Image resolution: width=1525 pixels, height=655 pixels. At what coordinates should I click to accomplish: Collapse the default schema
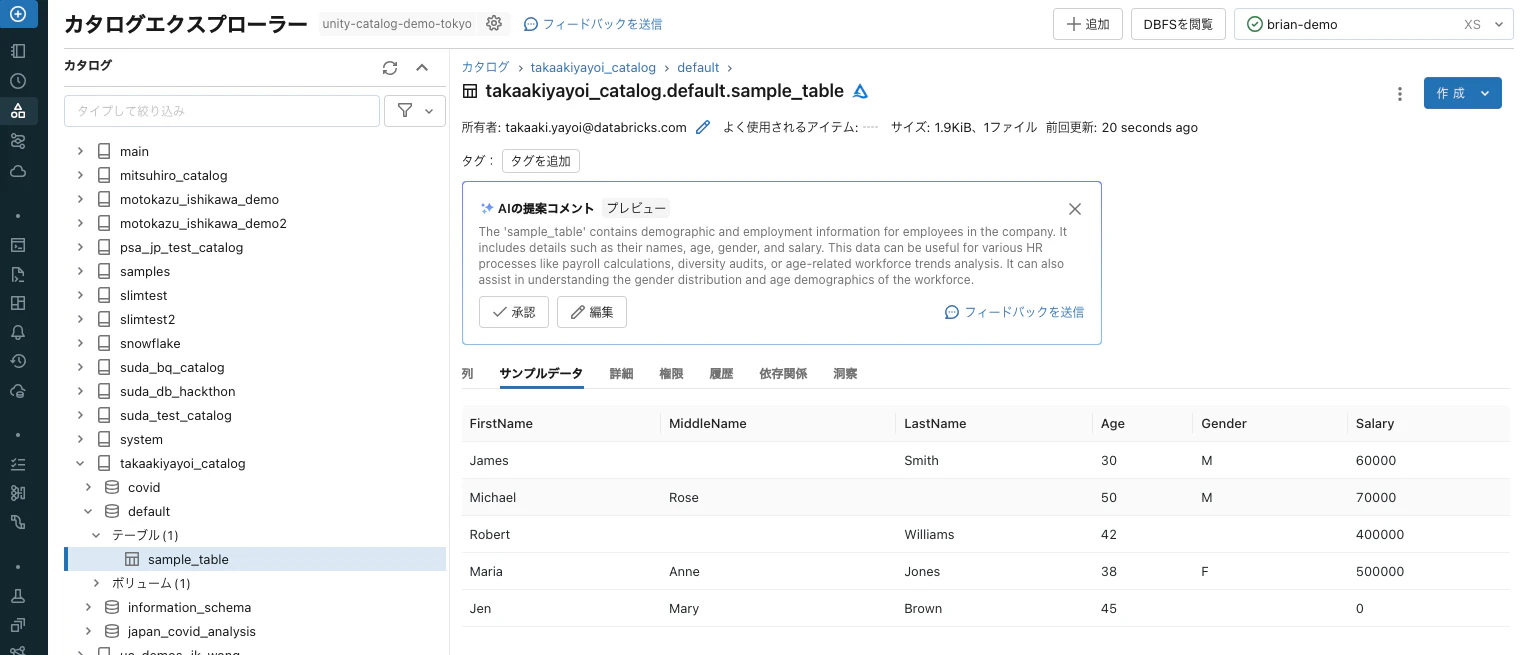(88, 511)
